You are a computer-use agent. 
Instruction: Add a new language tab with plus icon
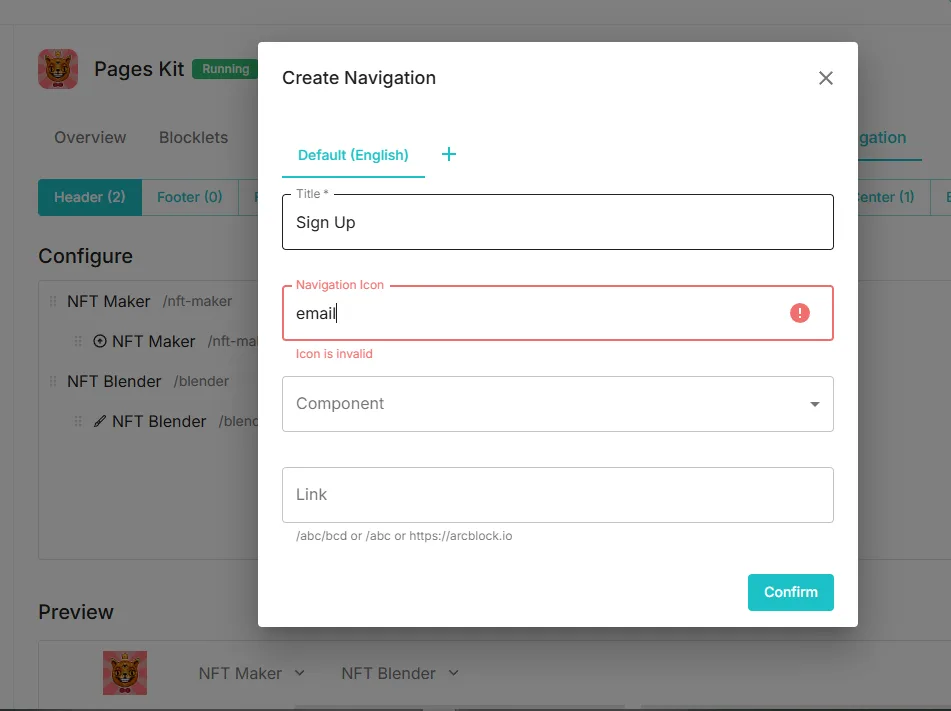(449, 154)
